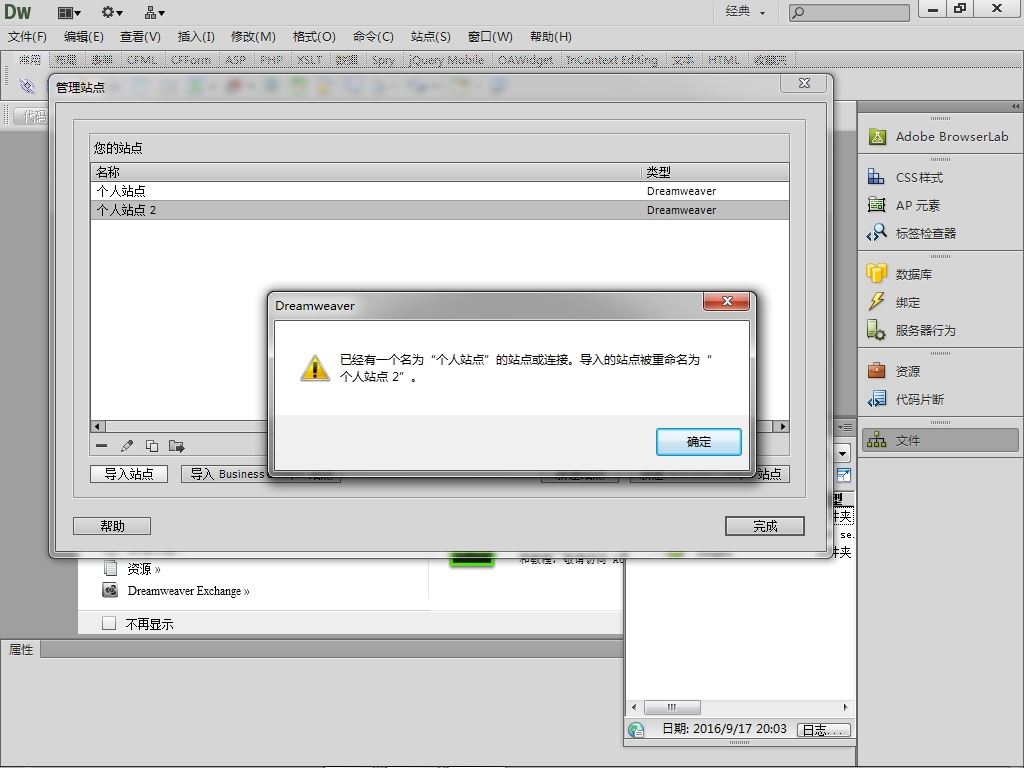This screenshot has width=1024, height=768.
Task: Switch to the XSLT insert tab
Action: click(310, 60)
